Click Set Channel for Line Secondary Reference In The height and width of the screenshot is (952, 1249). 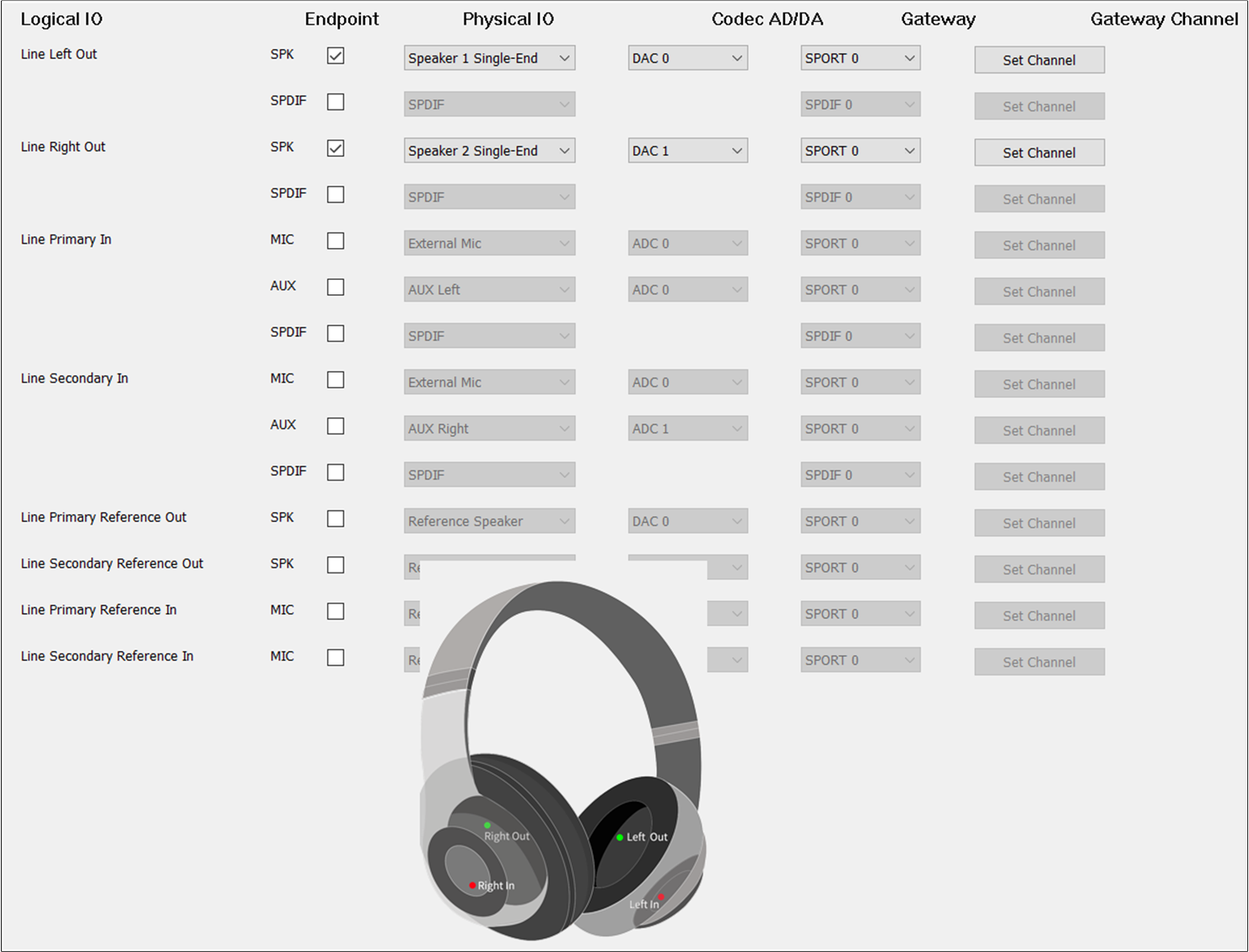point(1039,662)
